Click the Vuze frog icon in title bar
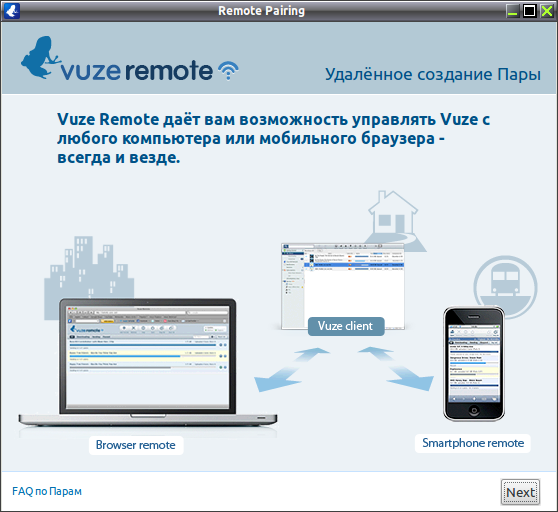 click(12, 11)
